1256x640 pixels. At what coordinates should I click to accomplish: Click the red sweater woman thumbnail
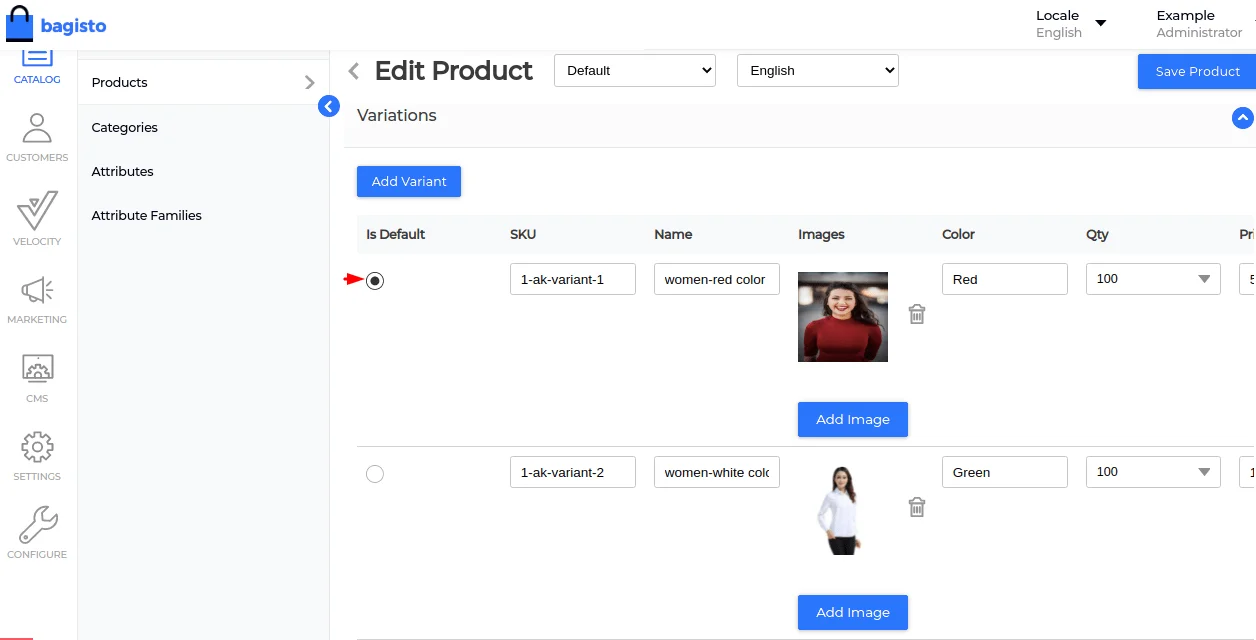click(x=843, y=317)
